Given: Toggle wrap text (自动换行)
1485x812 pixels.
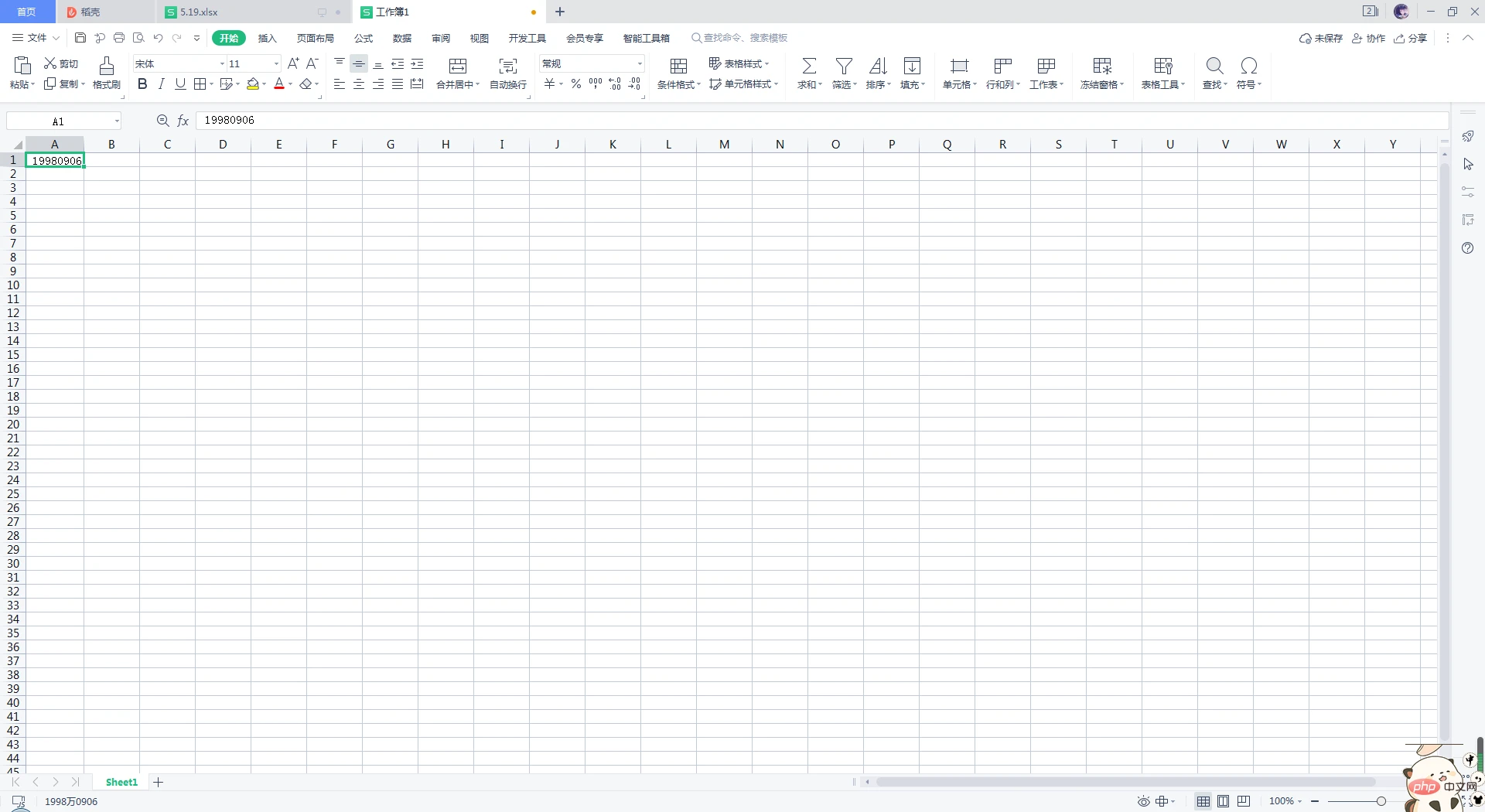Looking at the screenshot, I should [x=508, y=66].
